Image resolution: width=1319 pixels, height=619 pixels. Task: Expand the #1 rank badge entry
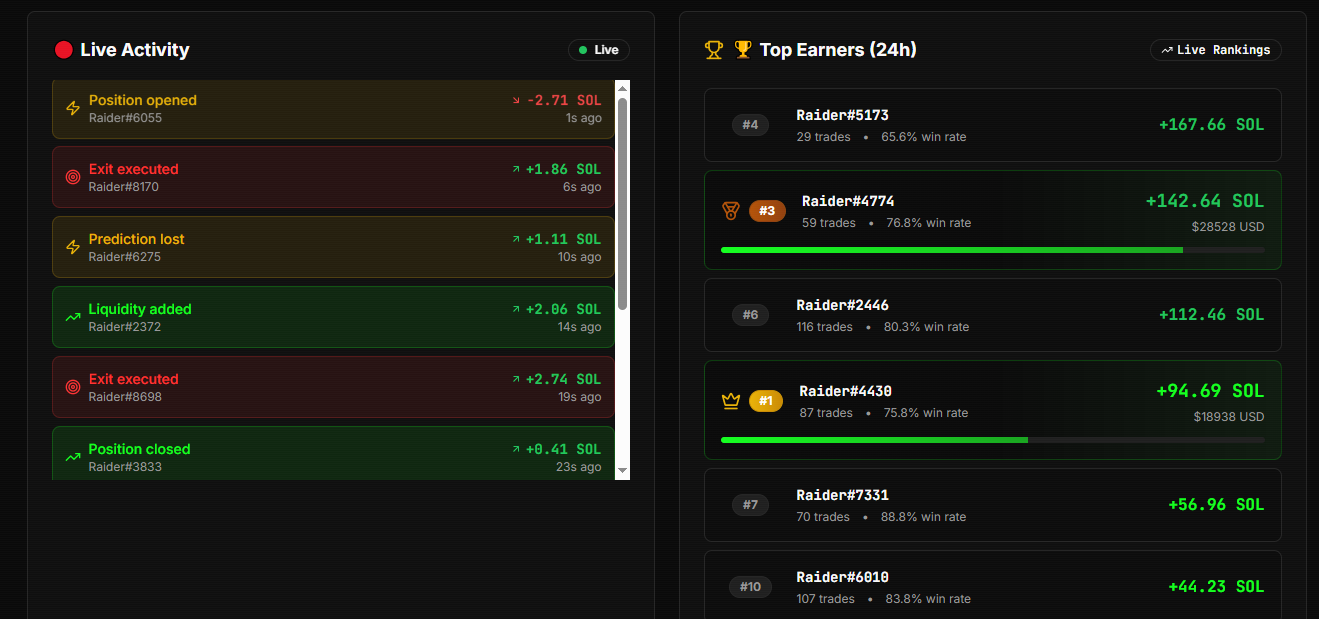pos(766,400)
